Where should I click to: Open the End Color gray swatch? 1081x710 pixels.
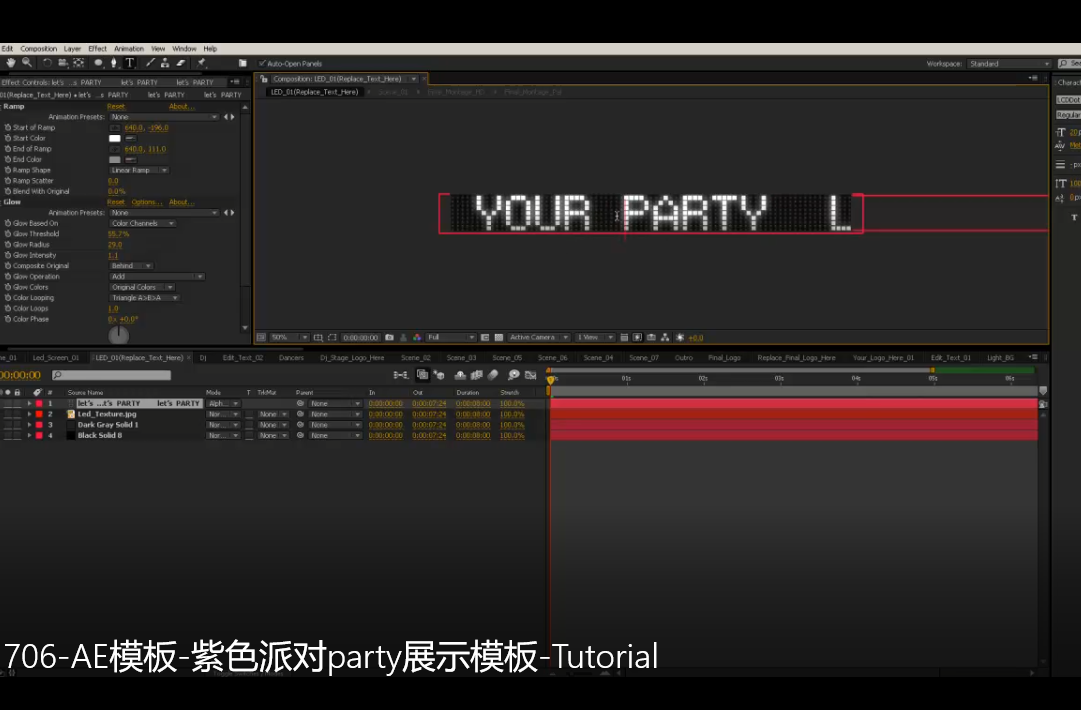pos(114,160)
